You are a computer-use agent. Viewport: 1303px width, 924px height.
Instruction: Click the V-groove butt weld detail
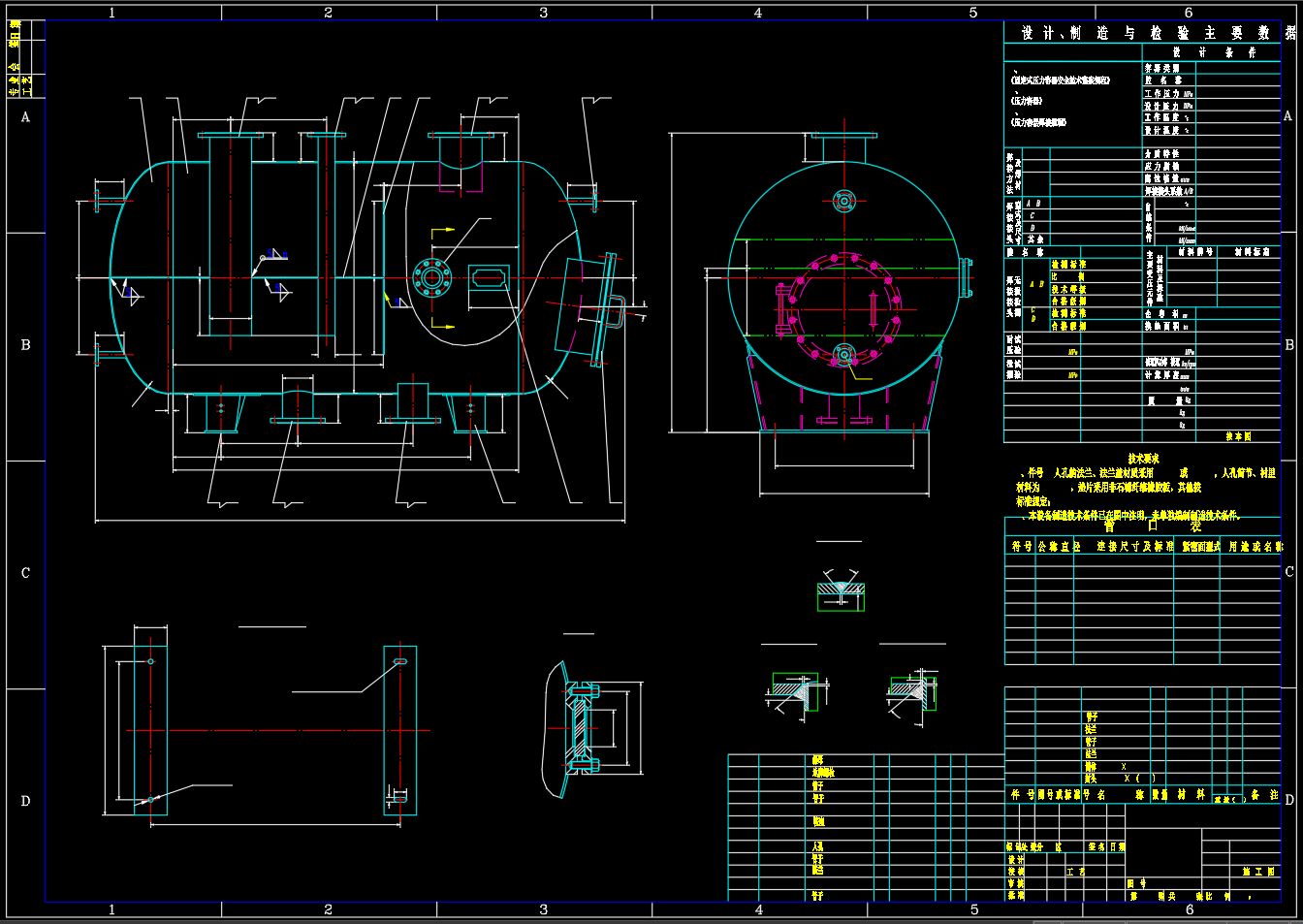tap(840, 590)
